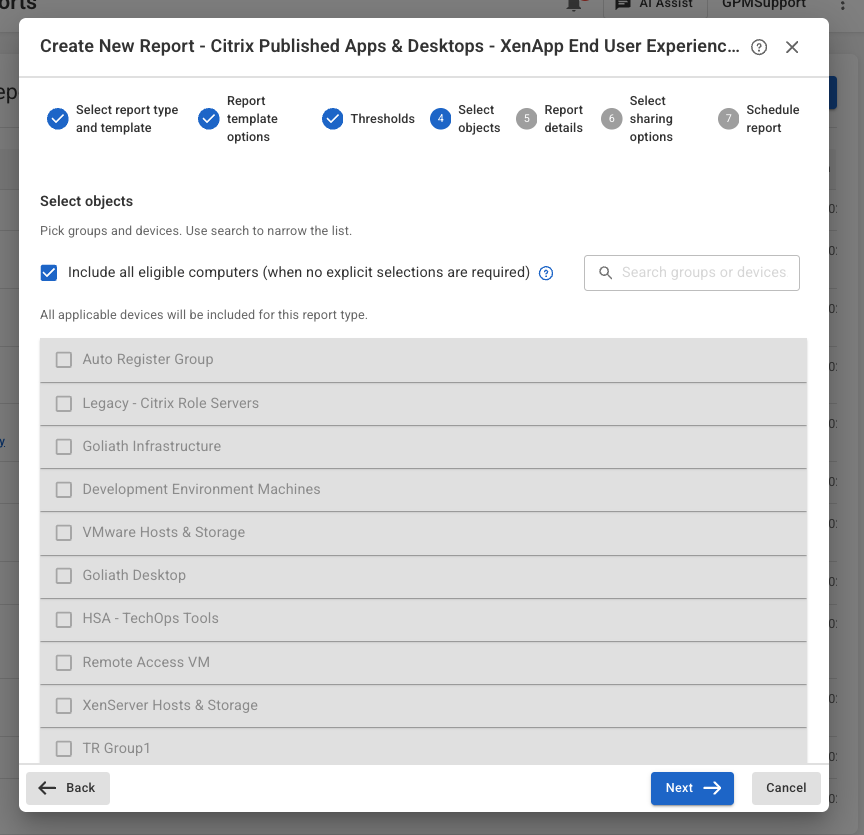Click the Development Environment Machines label

pos(201,489)
